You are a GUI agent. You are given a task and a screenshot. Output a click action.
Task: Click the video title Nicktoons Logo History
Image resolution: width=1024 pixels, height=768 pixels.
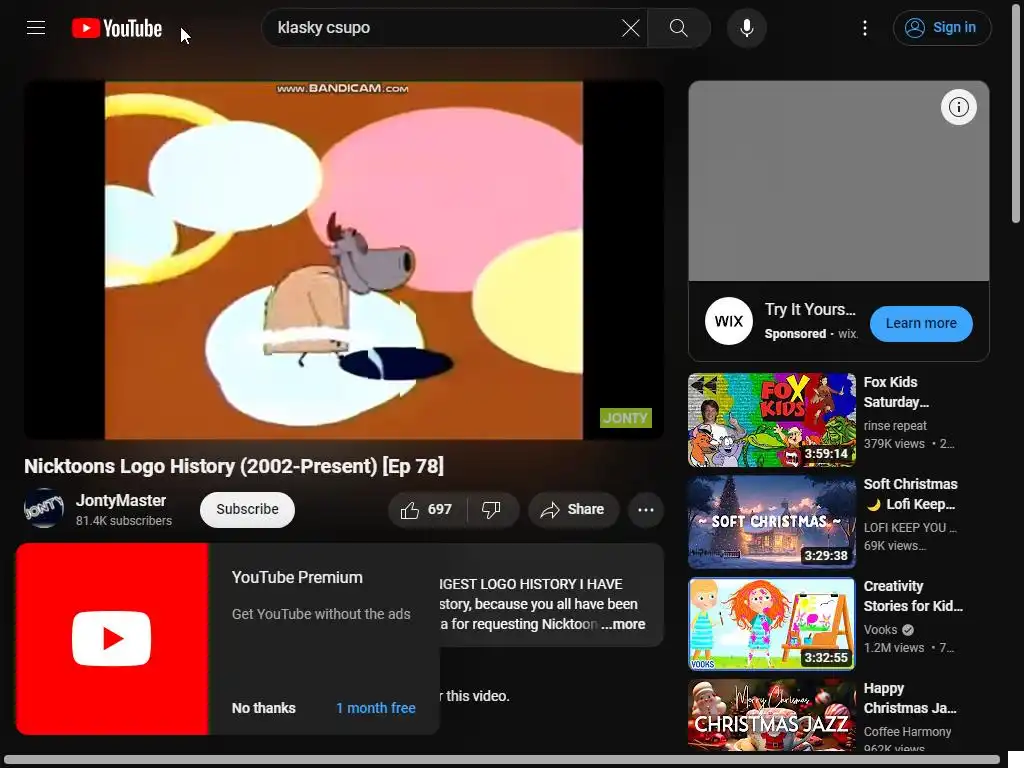234,466
